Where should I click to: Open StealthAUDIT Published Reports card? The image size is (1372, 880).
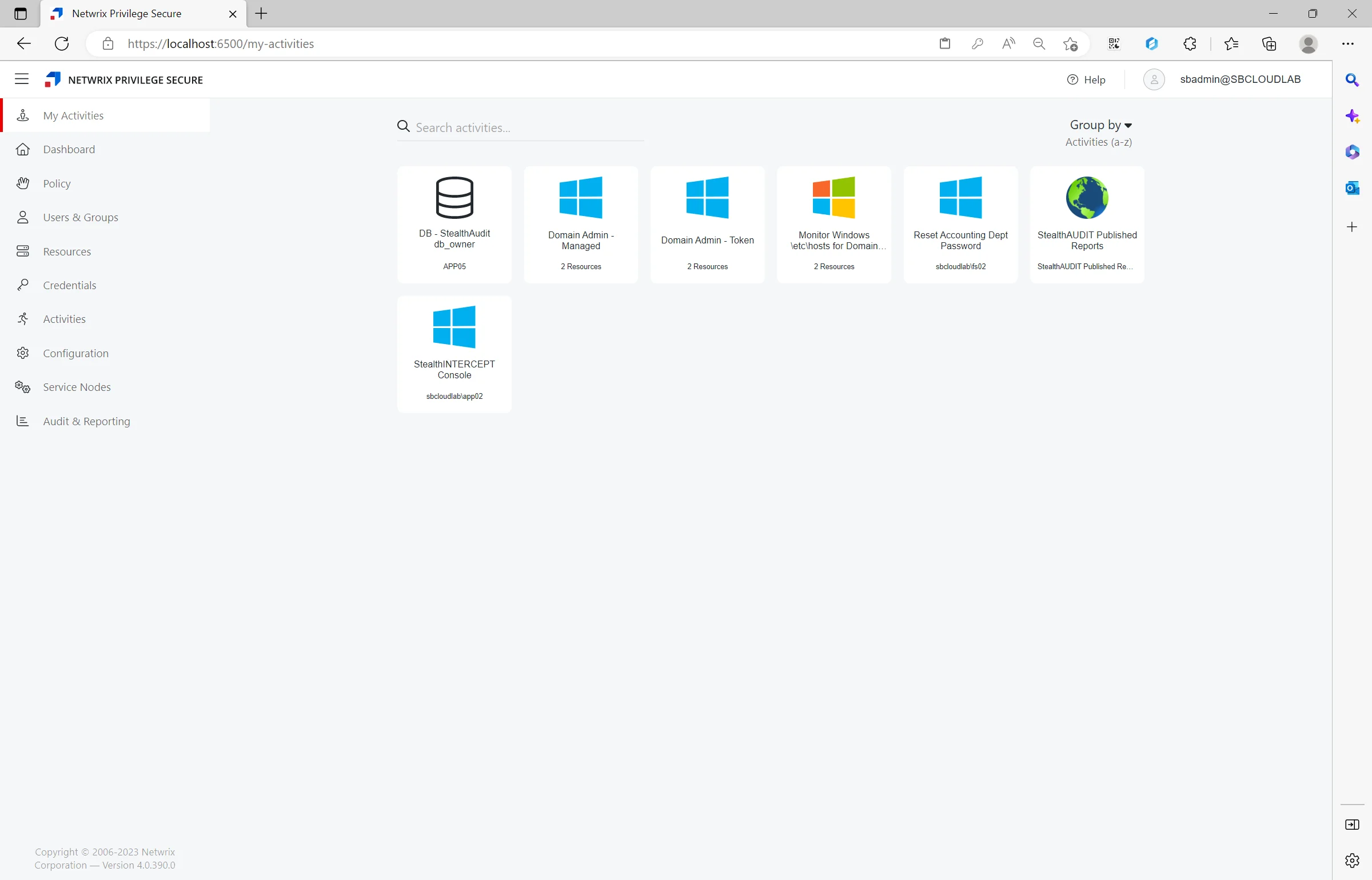point(1087,225)
